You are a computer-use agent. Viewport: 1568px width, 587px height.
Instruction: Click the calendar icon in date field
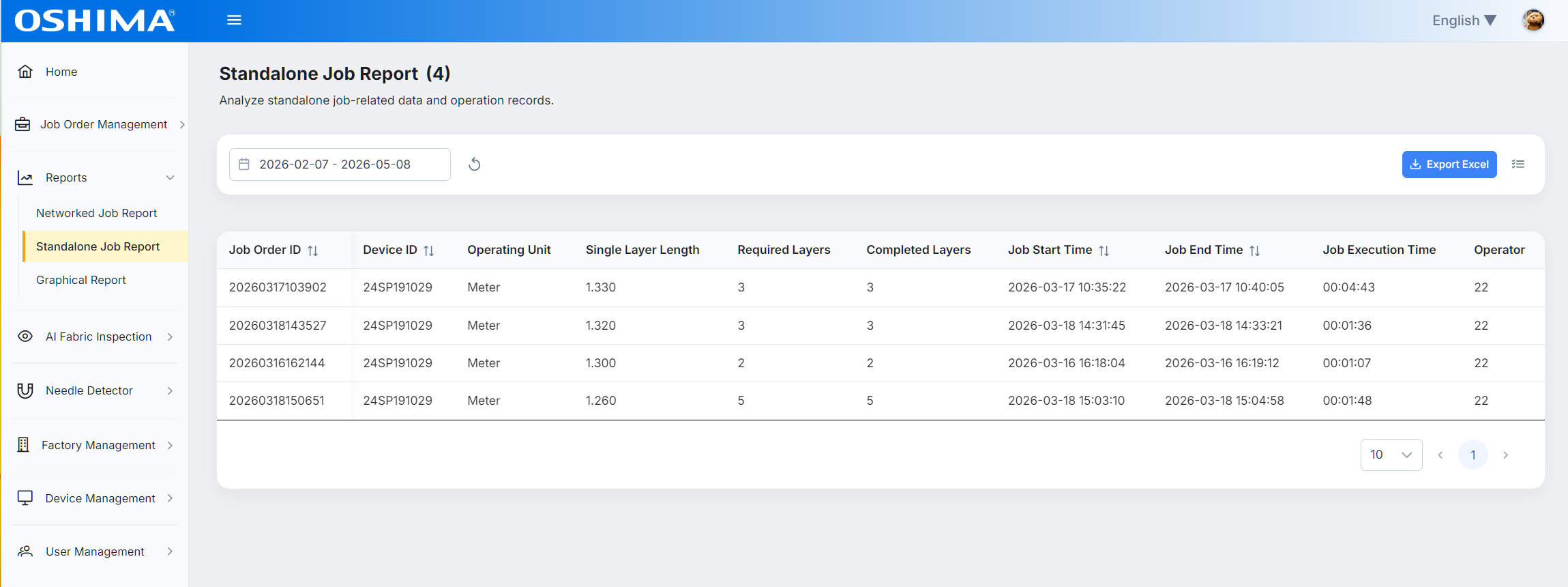pyautogui.click(x=244, y=164)
